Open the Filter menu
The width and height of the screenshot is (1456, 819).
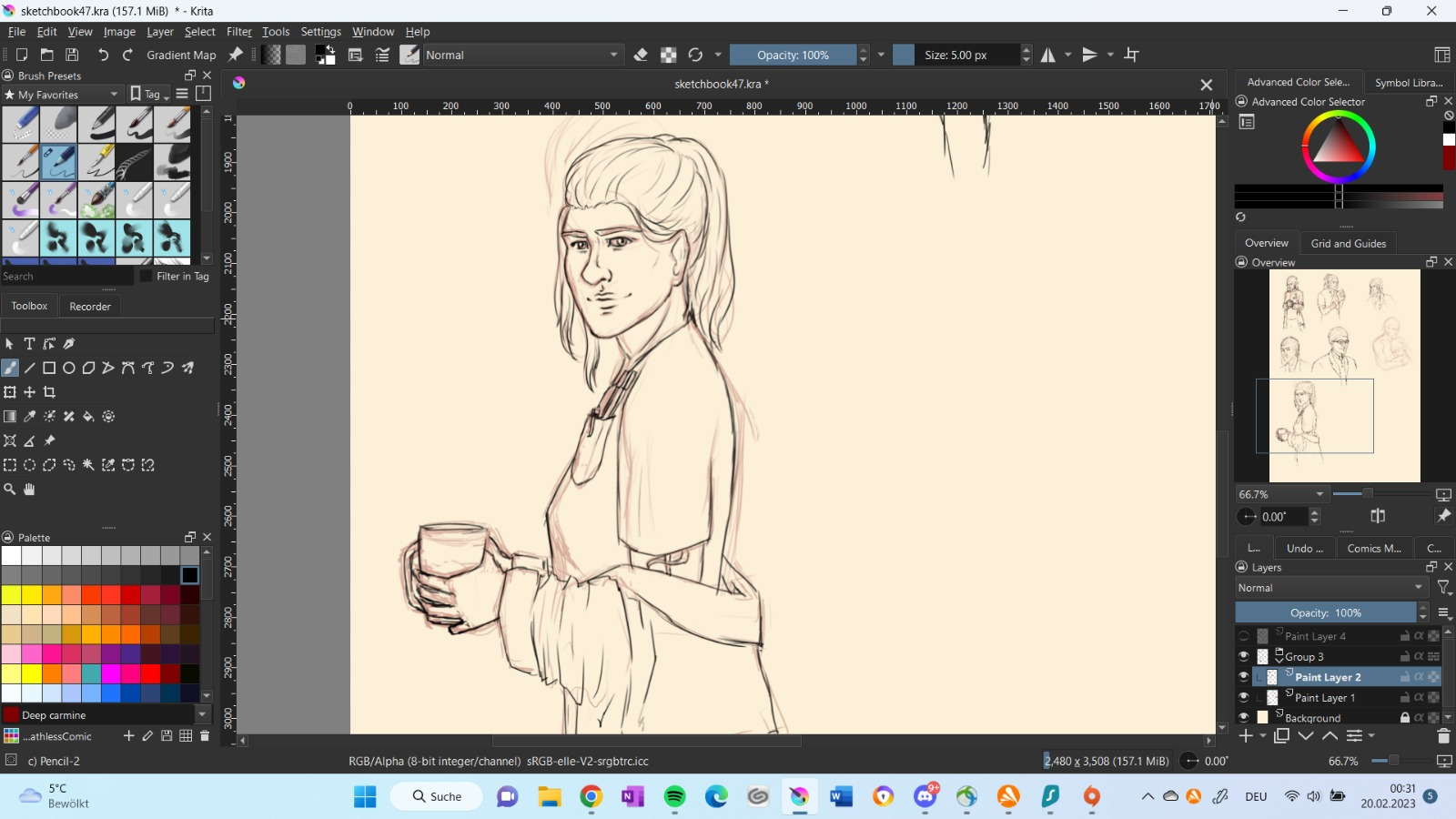[x=238, y=32]
